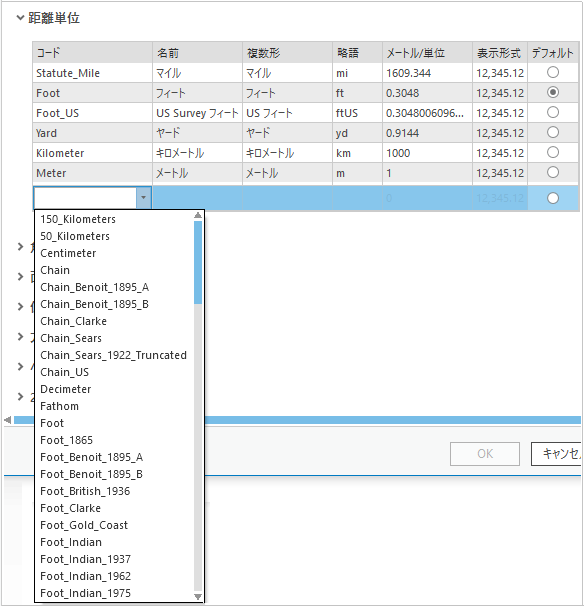Set Statute_Mile as default unit
The image size is (584, 606).
coord(553,72)
